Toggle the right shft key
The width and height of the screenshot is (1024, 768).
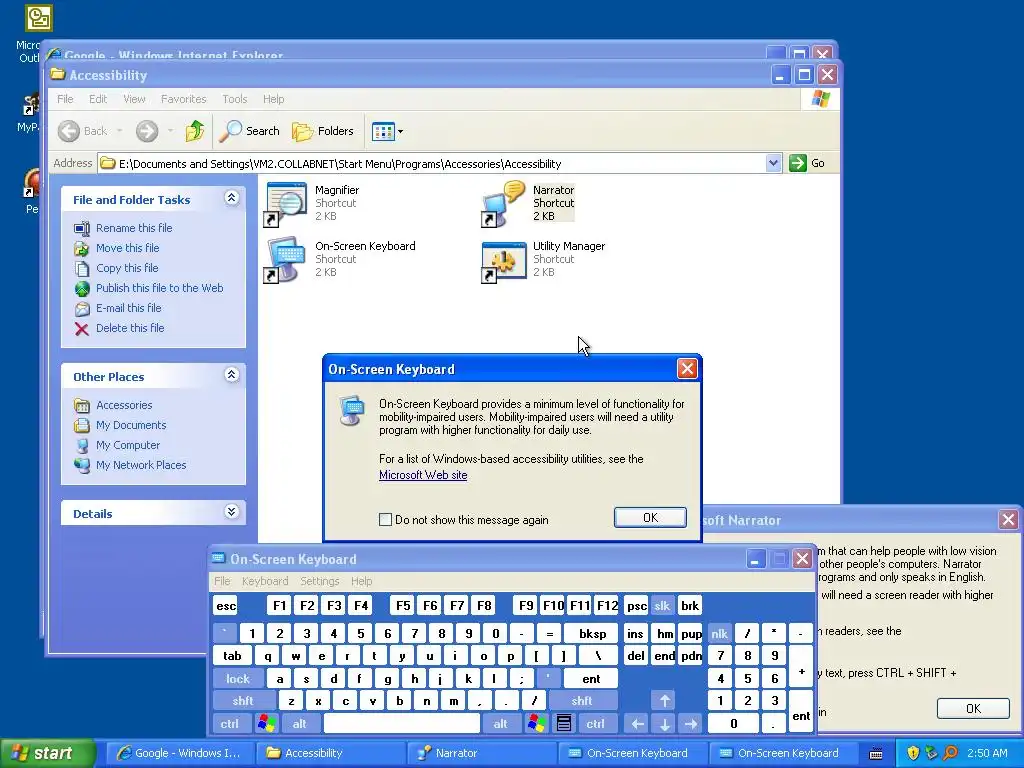(x=581, y=701)
